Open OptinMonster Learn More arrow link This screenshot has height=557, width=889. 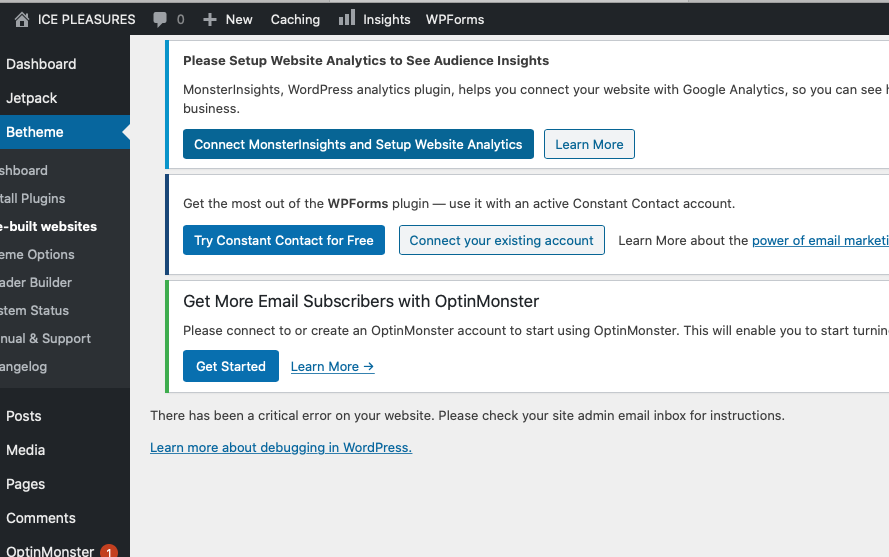[332, 367]
